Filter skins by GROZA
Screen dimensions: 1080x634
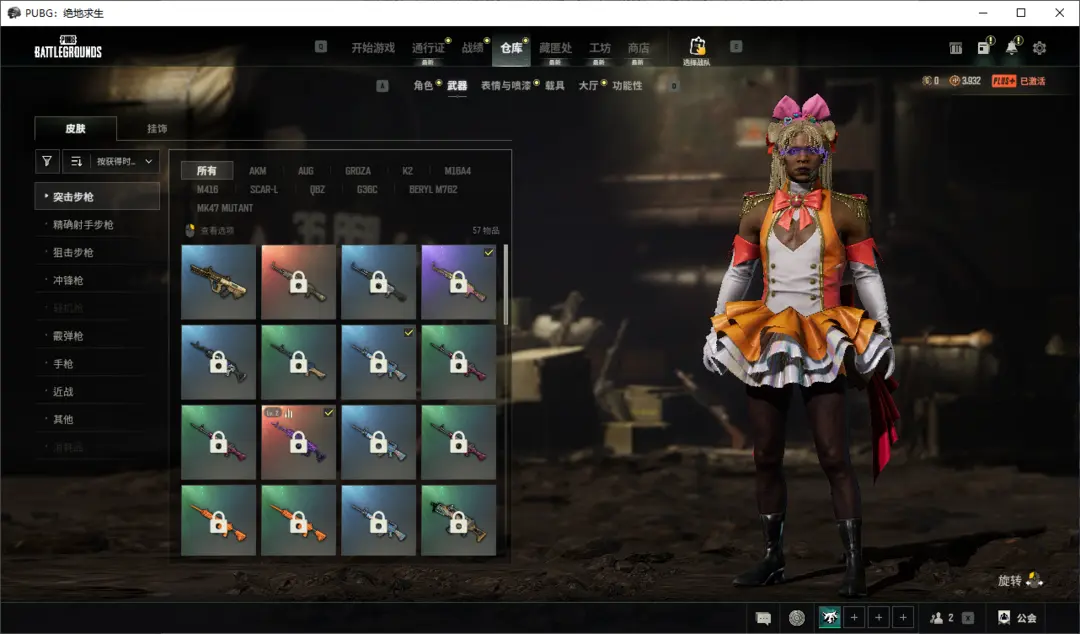(x=358, y=170)
